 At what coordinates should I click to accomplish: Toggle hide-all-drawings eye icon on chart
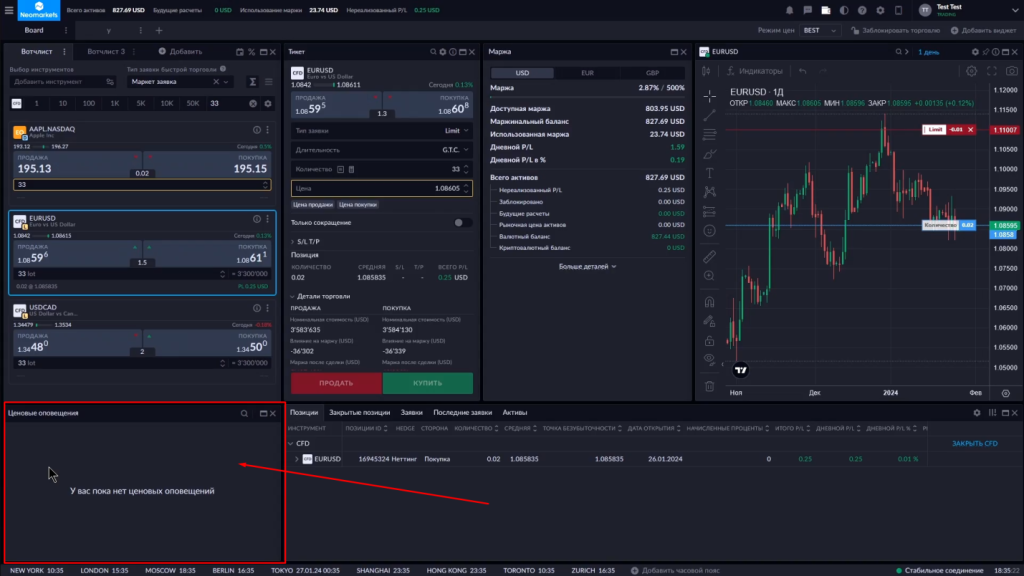(710, 359)
